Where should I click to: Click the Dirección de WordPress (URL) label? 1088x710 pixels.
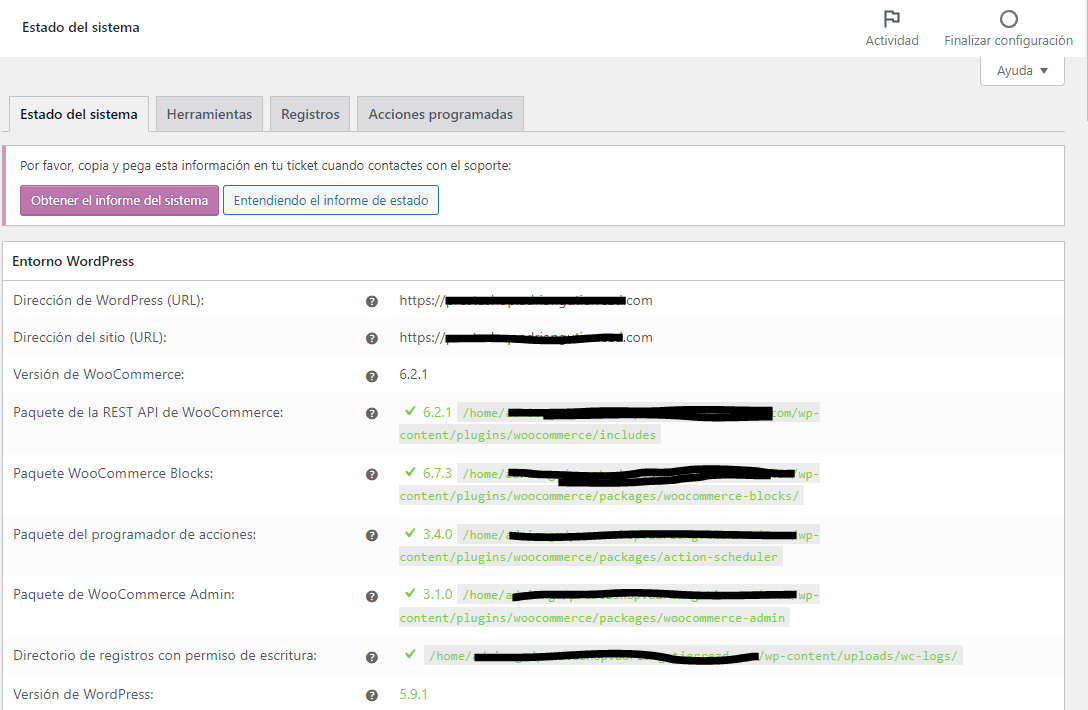(x=108, y=301)
